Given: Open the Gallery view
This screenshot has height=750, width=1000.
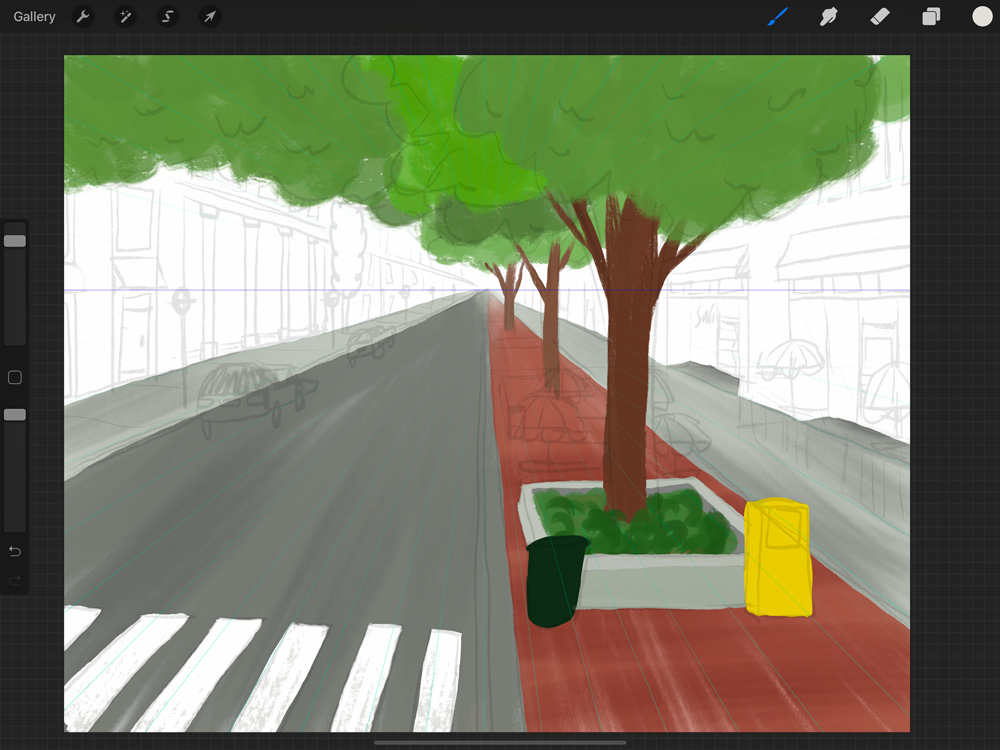Looking at the screenshot, I should point(34,17).
